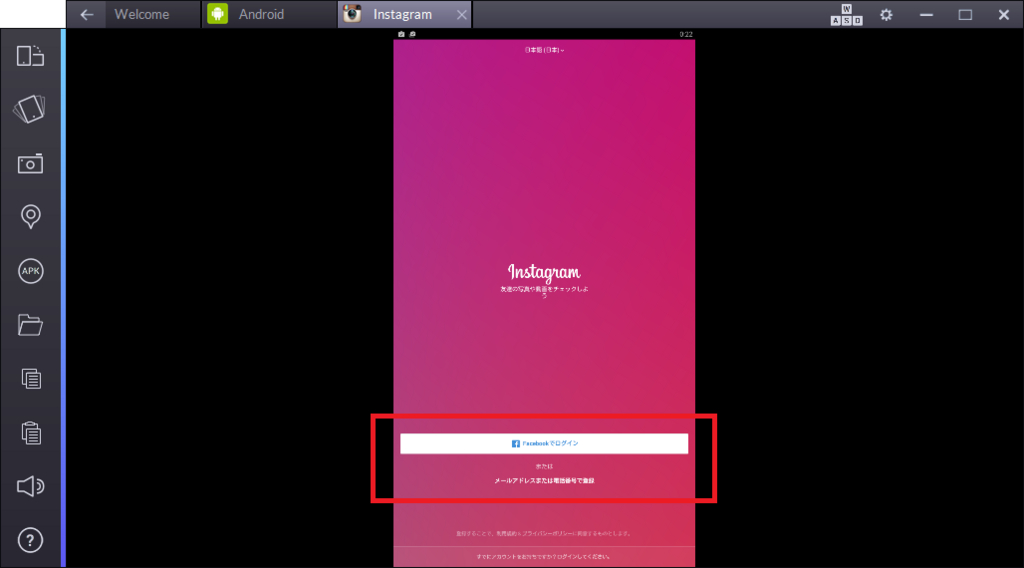
Task: Take a screenshot with the camera icon
Action: pos(30,164)
